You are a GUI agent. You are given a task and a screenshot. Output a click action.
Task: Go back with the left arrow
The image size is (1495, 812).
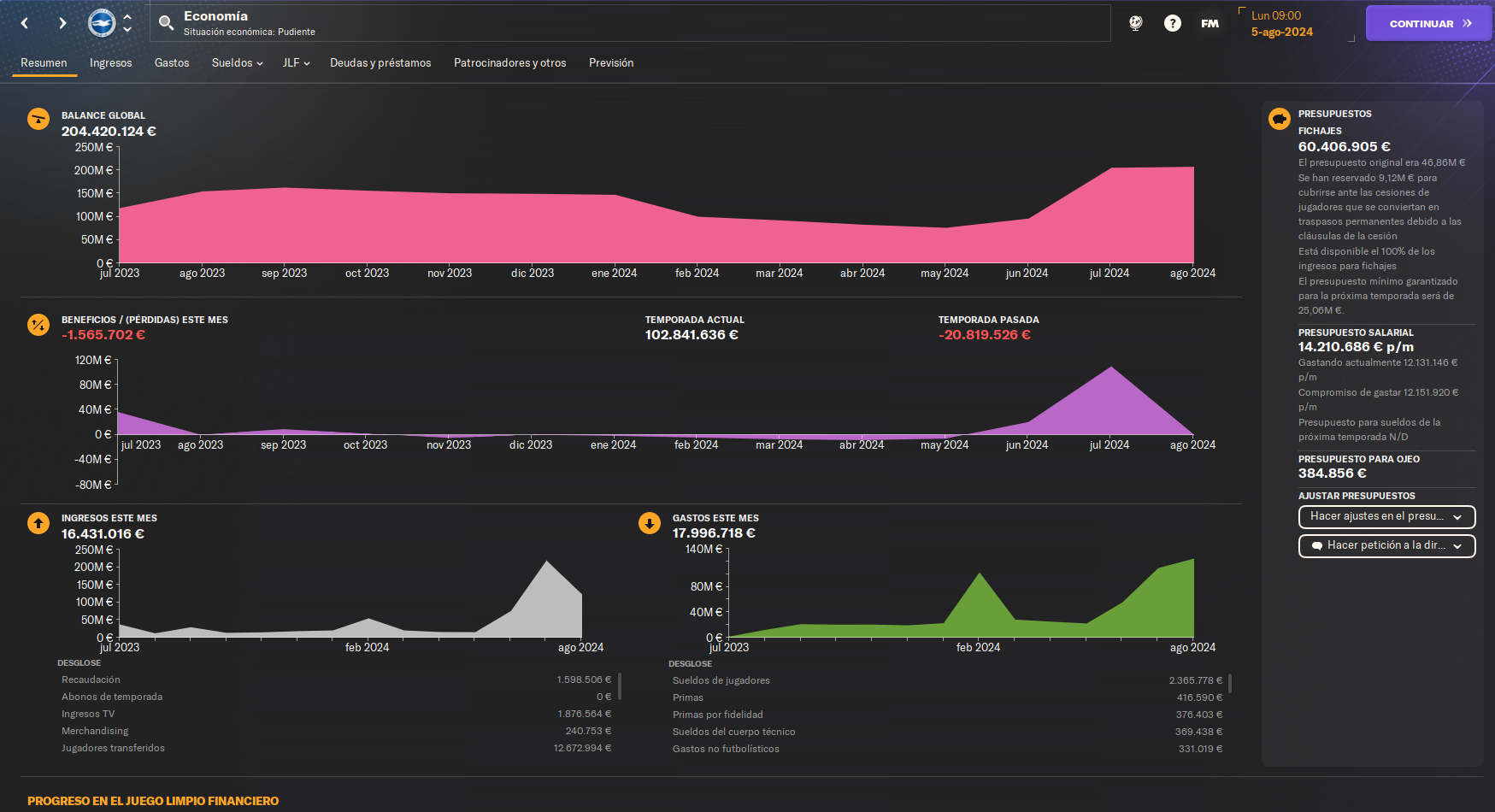pos(25,23)
